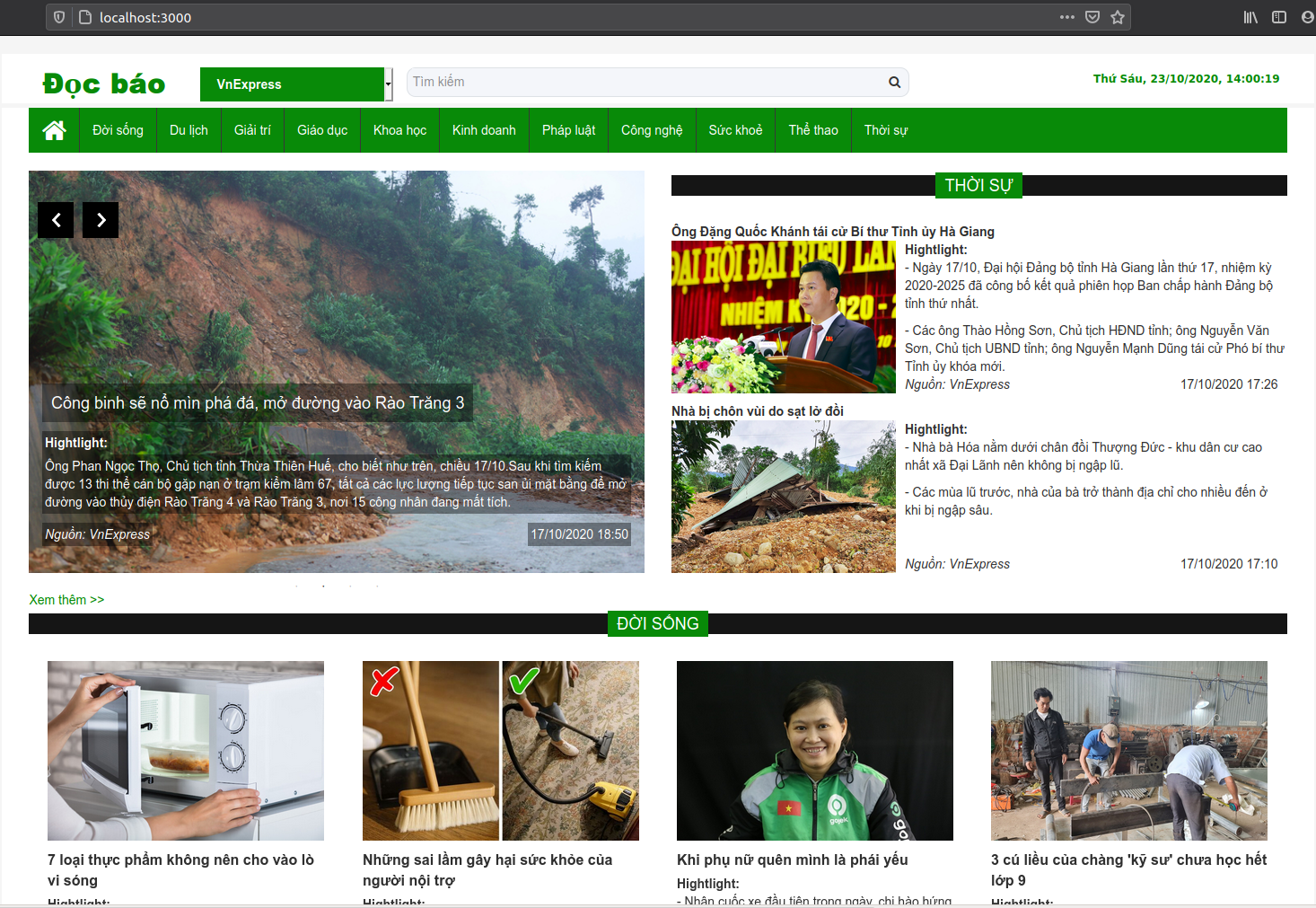
Task: Go to the home page icon
Action: pos(54,130)
